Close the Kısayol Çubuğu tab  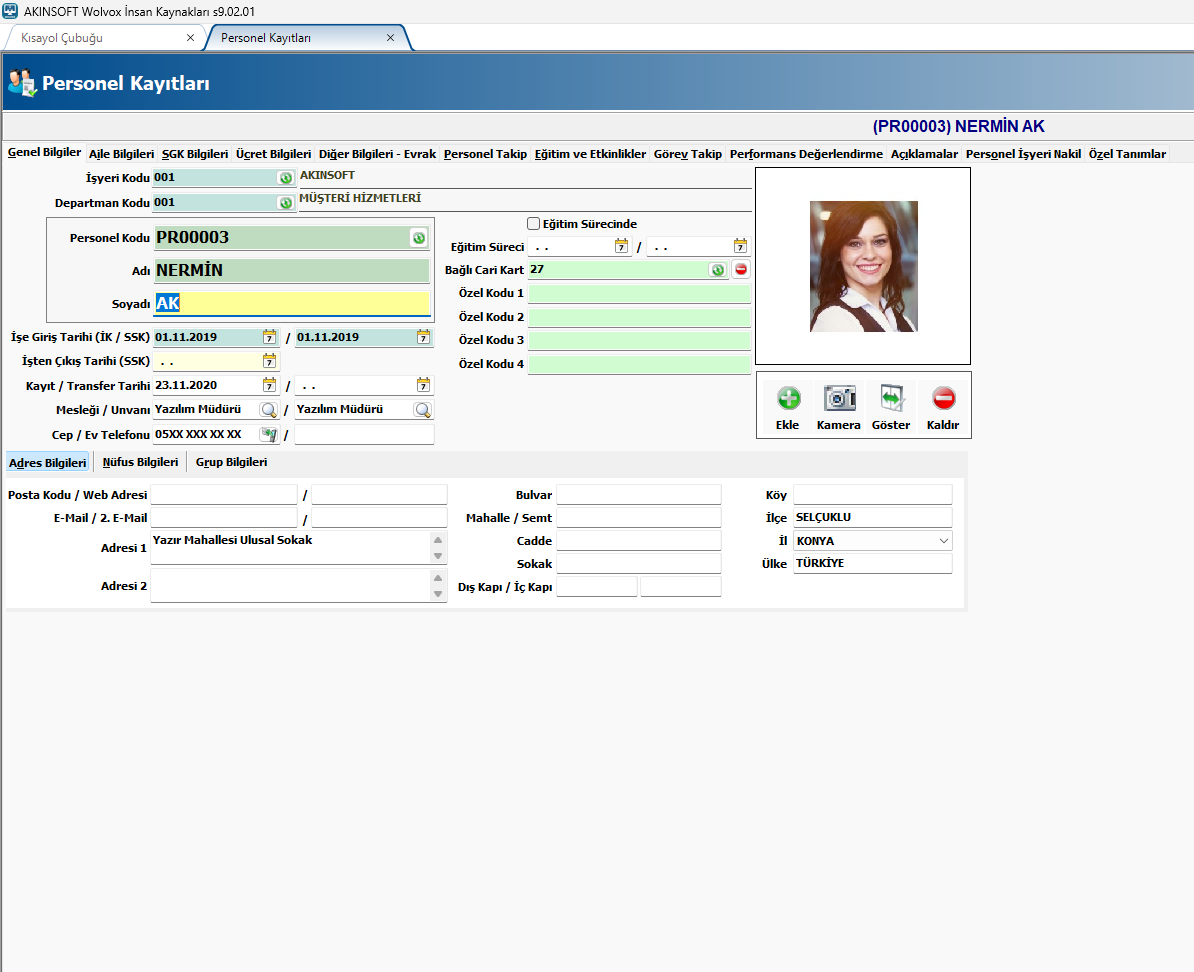[x=190, y=37]
